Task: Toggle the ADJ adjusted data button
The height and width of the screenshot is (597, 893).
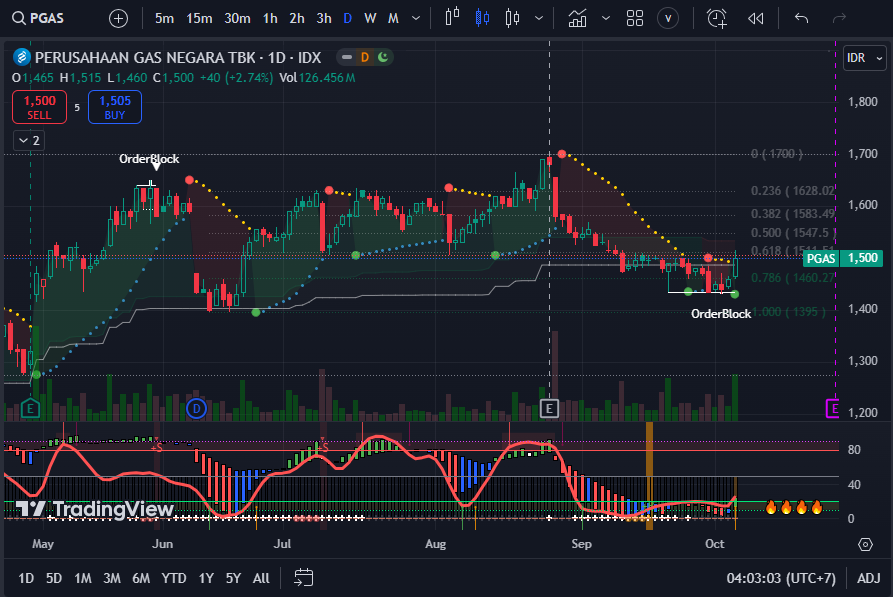Action: tap(869, 578)
